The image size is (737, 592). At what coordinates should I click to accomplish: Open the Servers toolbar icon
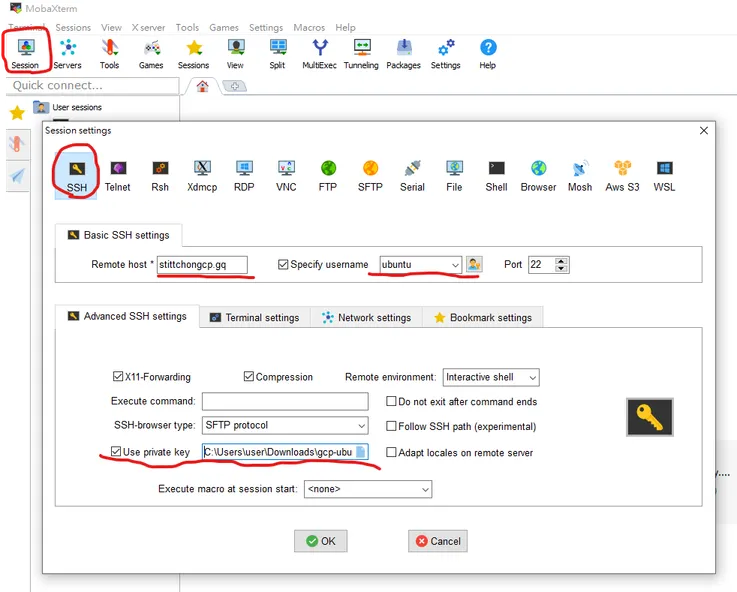pos(68,54)
